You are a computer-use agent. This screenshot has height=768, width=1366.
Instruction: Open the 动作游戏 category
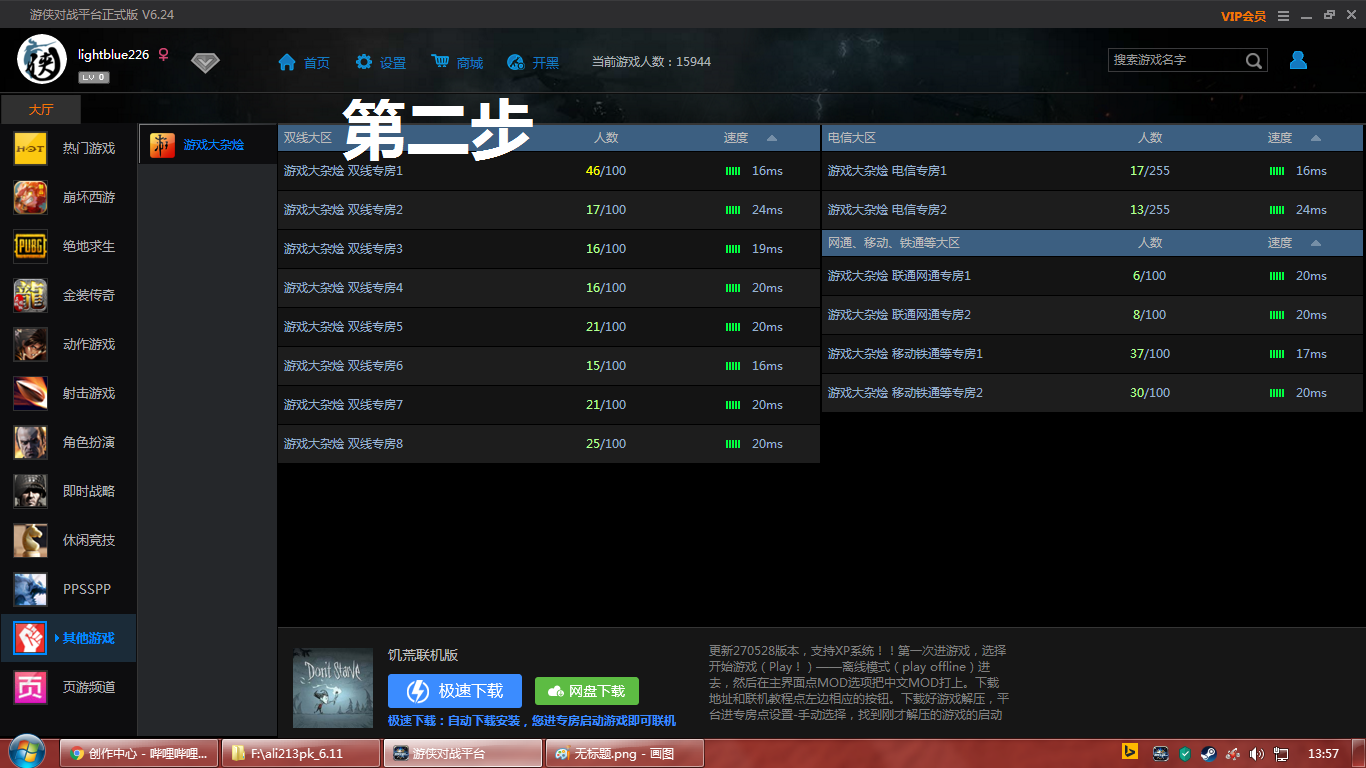tap(68, 344)
